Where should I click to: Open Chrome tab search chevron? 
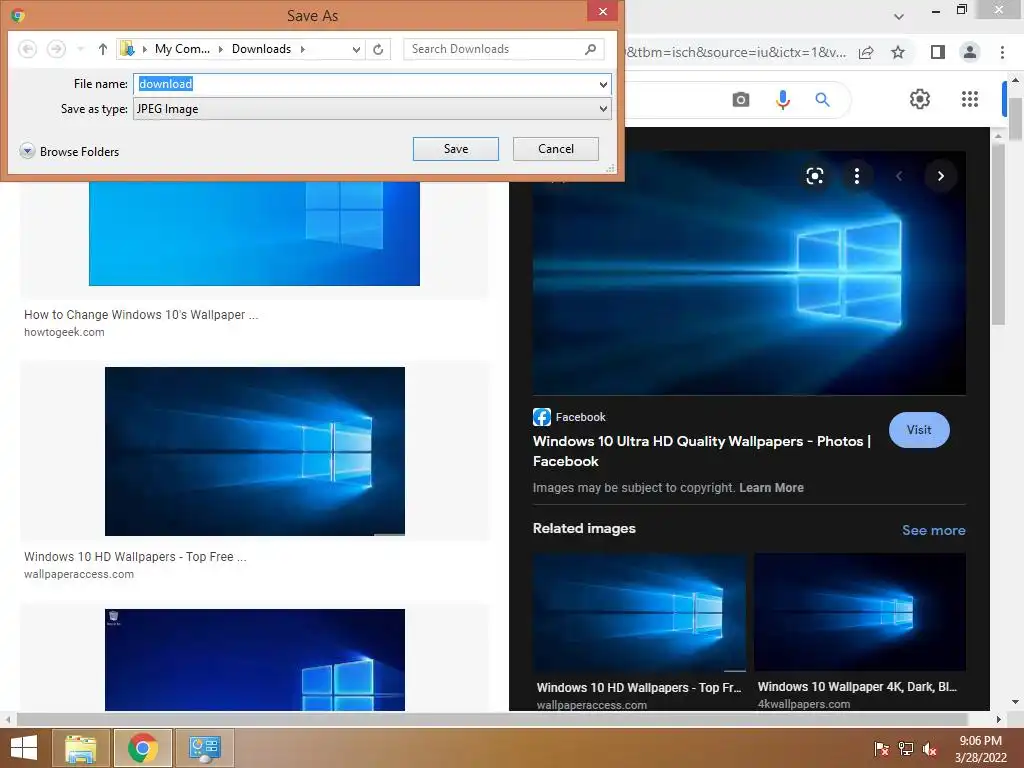coord(899,16)
